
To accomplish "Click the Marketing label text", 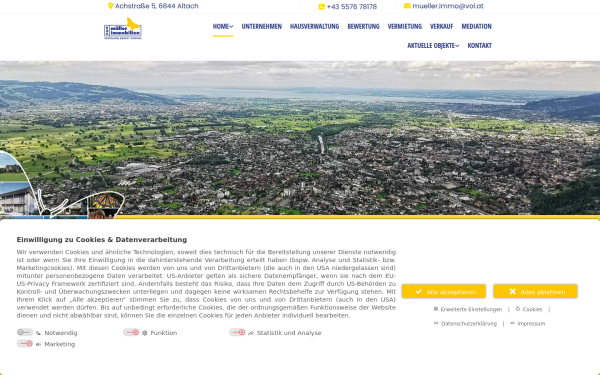I will pos(60,344).
